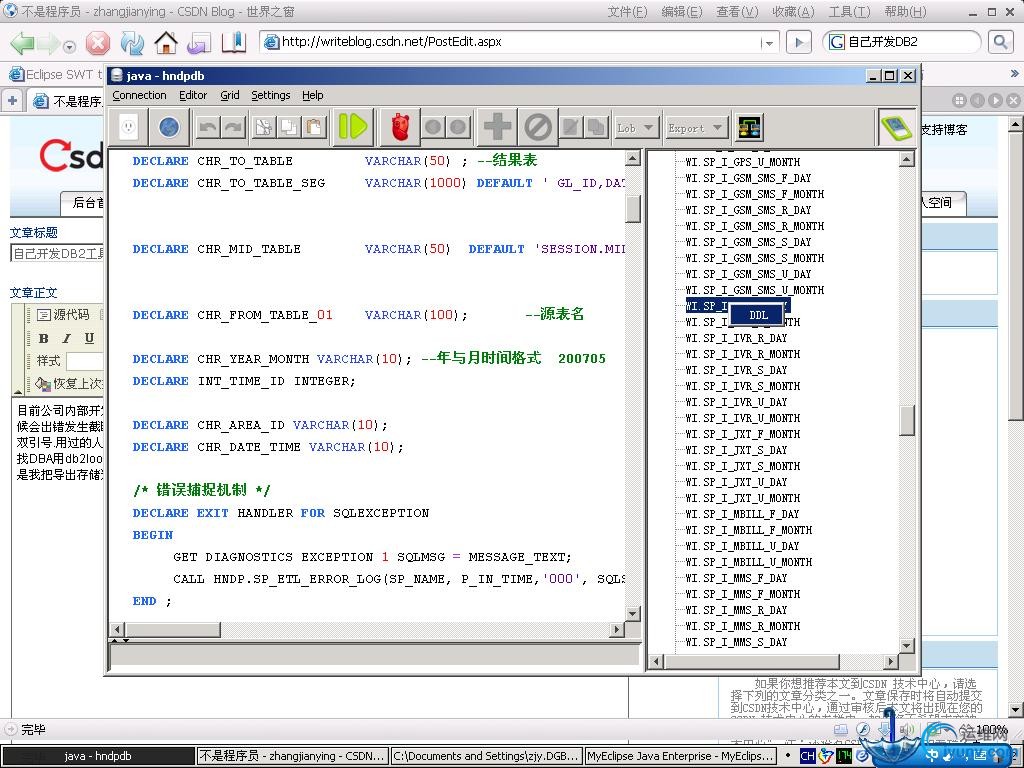Switch to C:\Documents and Settings taskbar item
The image size is (1024, 768).
(486, 756)
